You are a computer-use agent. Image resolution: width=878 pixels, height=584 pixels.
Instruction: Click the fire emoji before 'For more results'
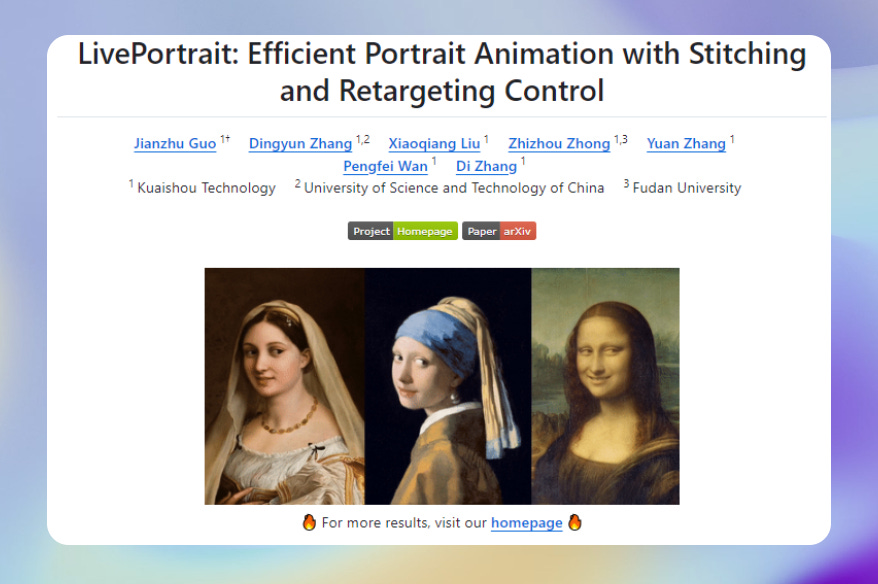point(309,522)
